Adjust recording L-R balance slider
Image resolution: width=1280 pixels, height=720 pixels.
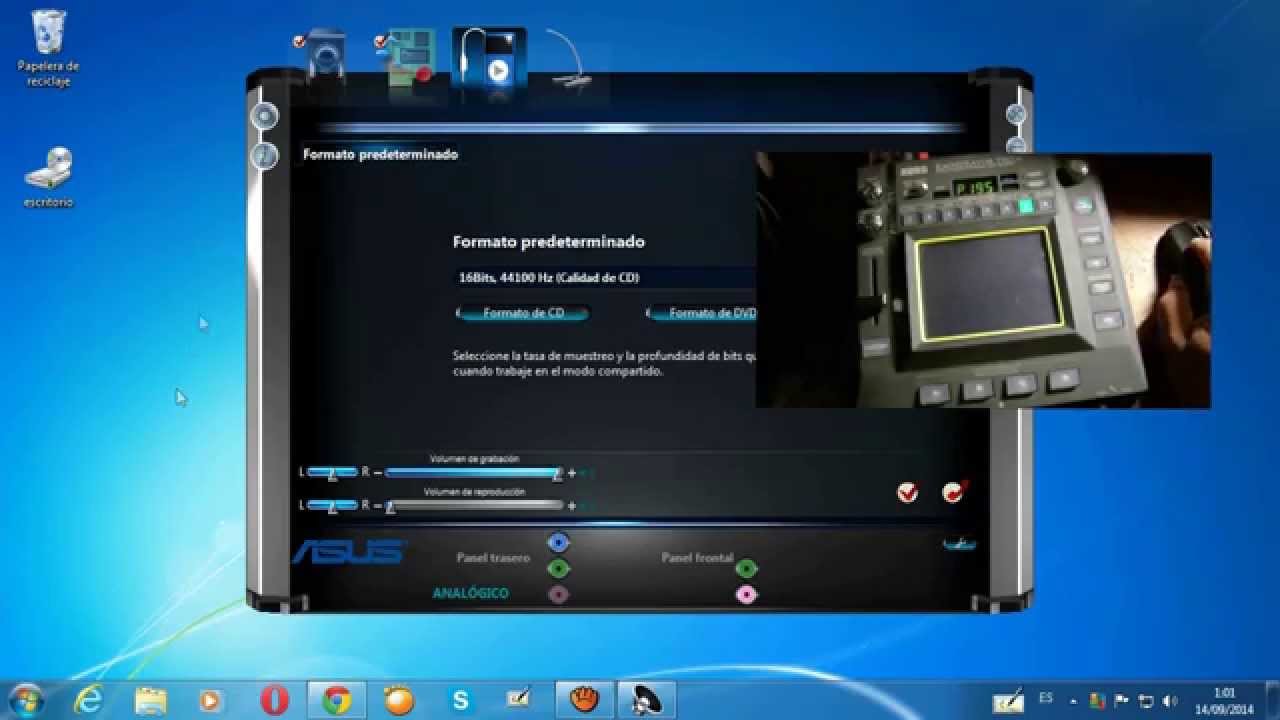(x=332, y=472)
